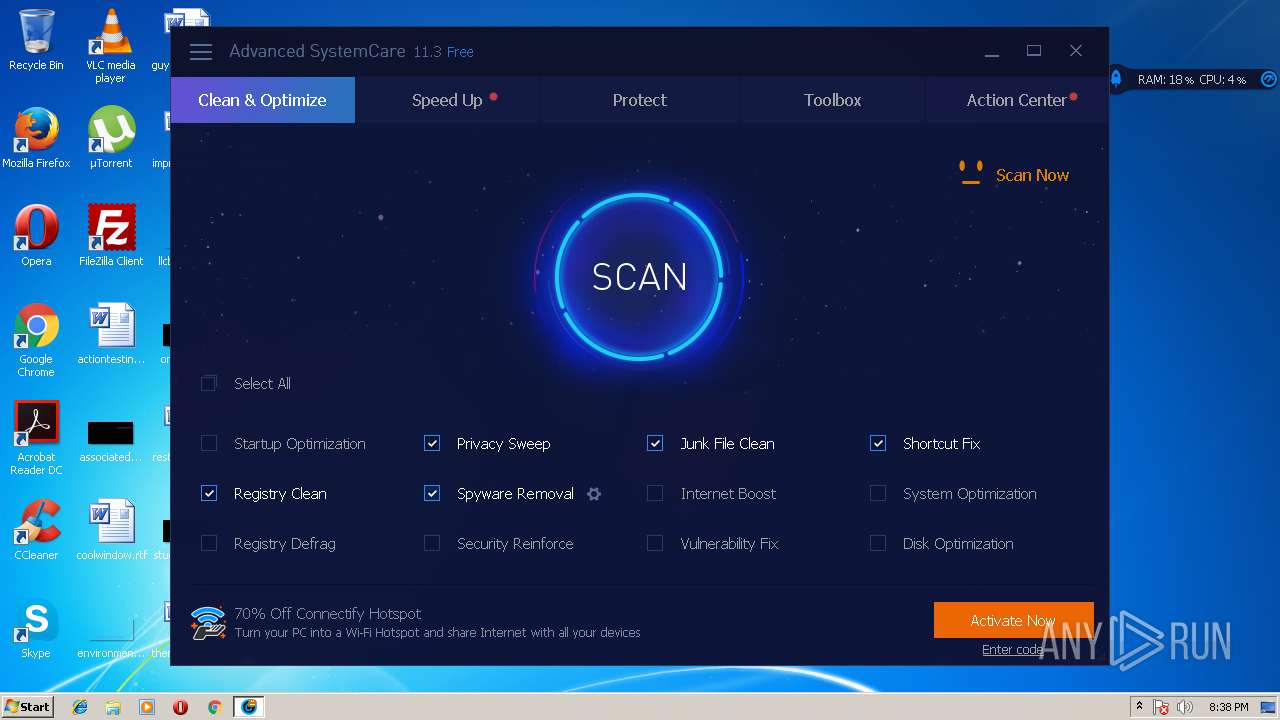Click the Action Center flag tray icon

(1162, 707)
